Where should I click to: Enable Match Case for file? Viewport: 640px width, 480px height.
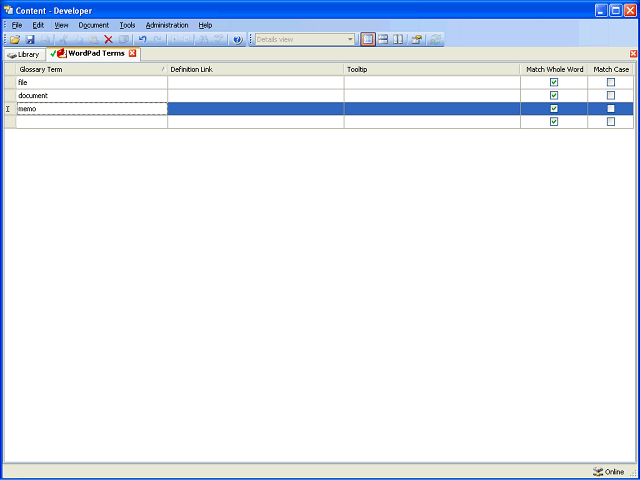(611, 82)
